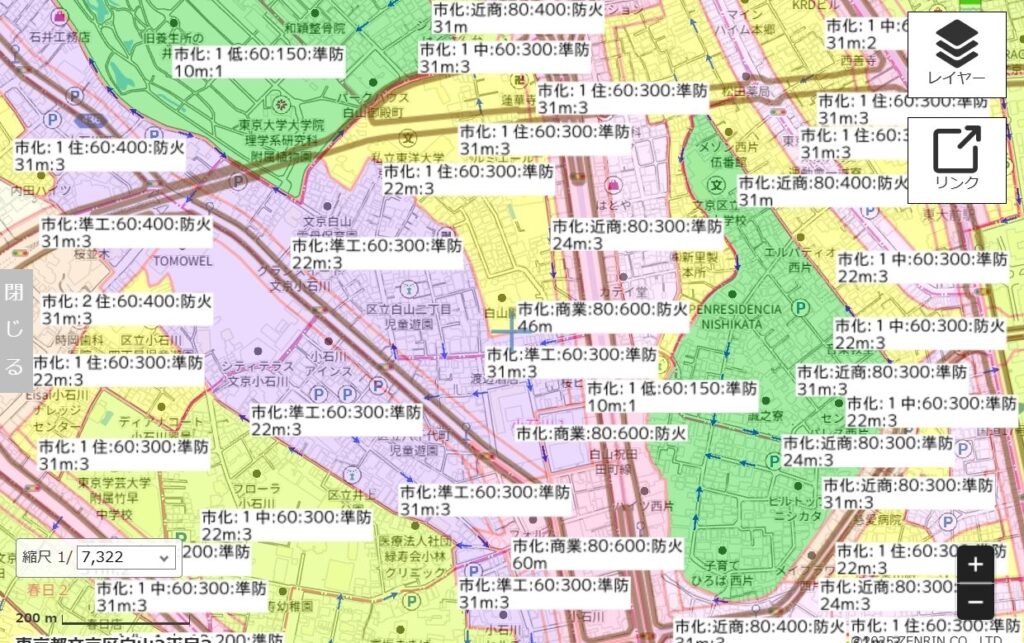Viewport: 1024px width, 643px height.
Task: Click the 市化:2住:60:400:防火 zoning label
Action: [127, 309]
